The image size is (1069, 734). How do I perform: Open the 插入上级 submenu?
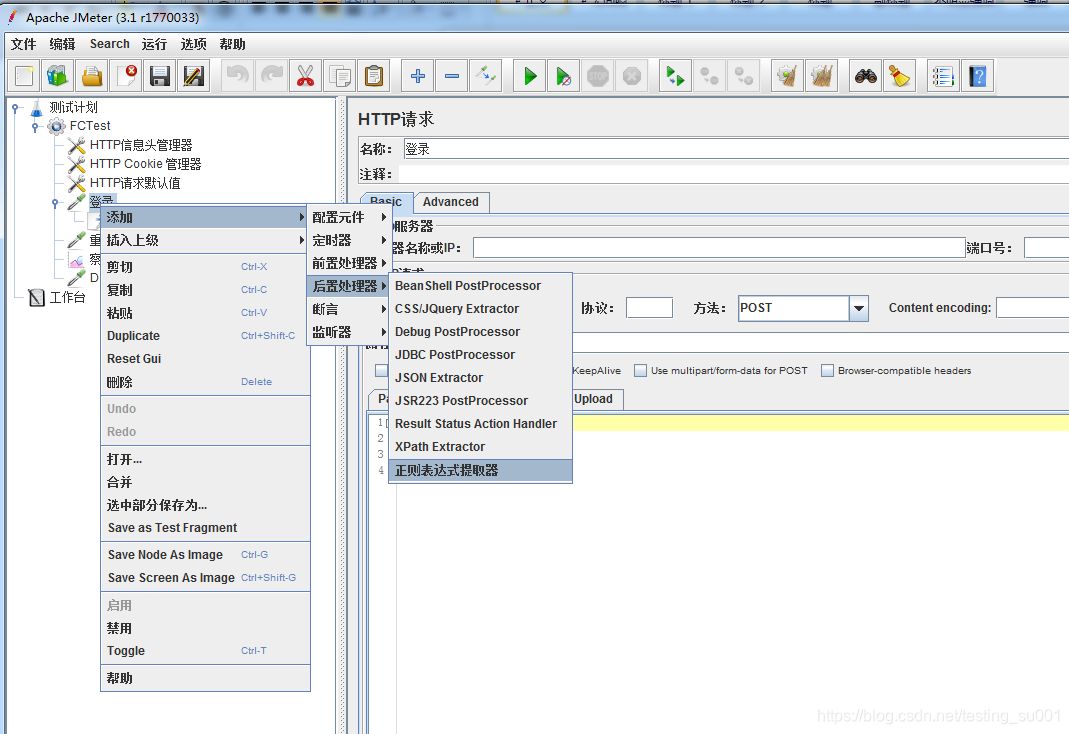click(205, 240)
